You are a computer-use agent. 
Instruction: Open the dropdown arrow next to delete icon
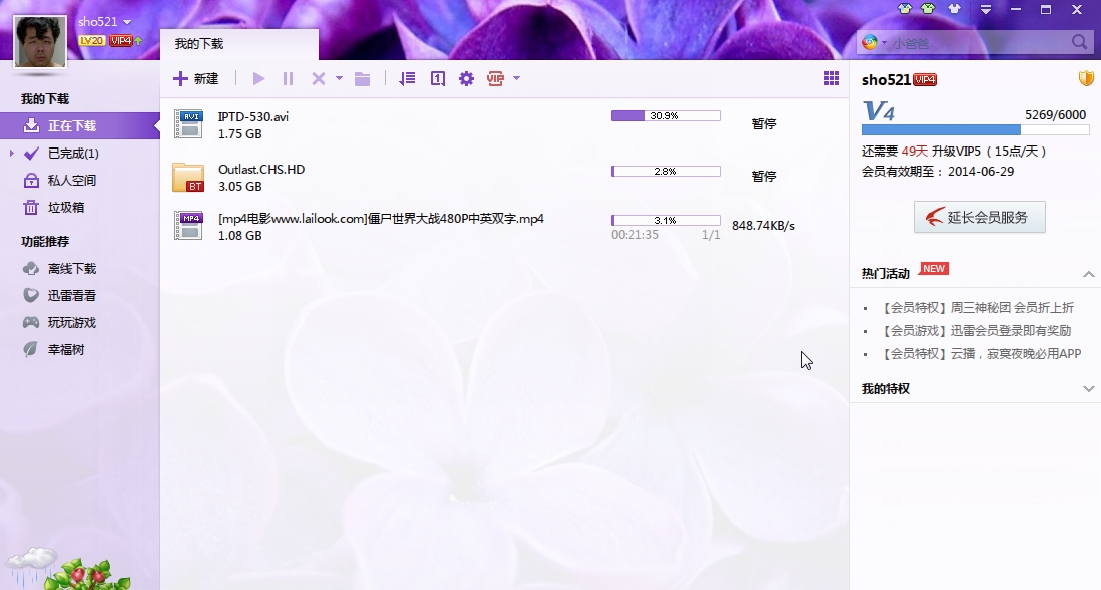pyautogui.click(x=339, y=79)
